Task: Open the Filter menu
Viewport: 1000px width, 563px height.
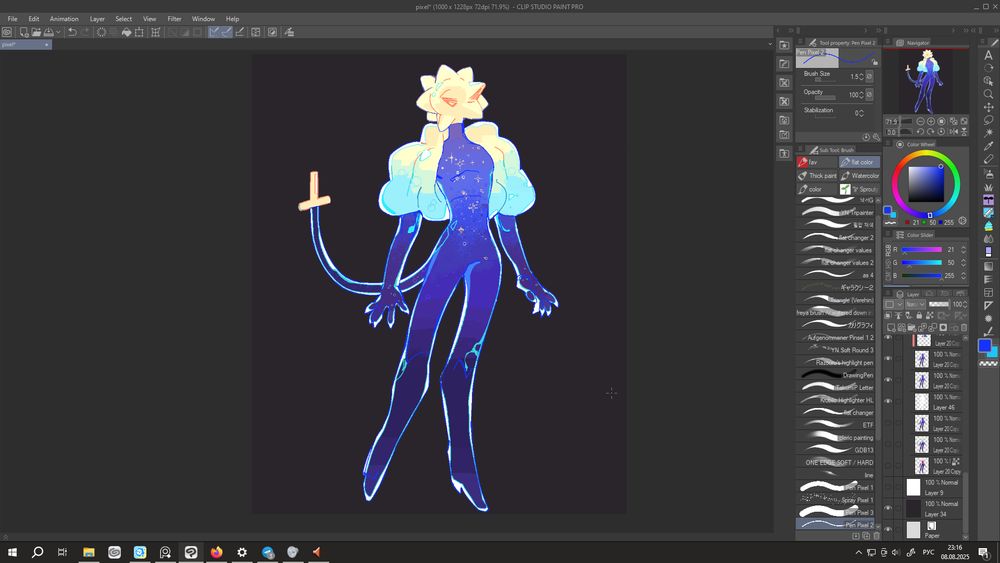Action: (174, 18)
